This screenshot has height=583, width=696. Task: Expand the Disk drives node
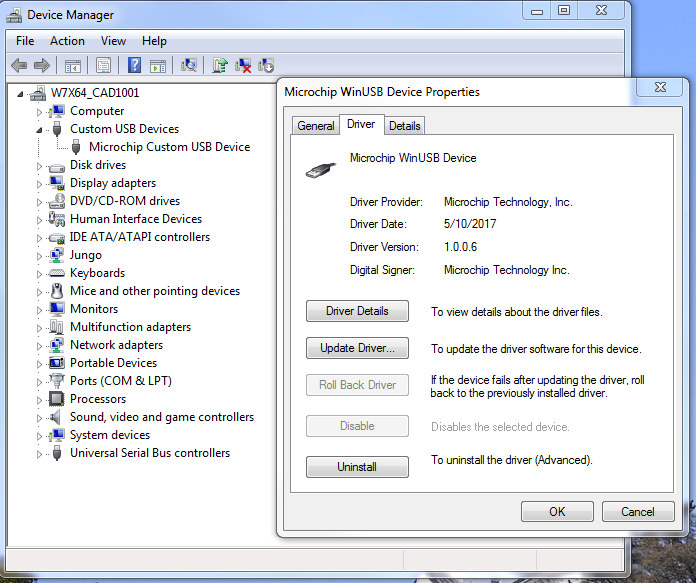click(x=40, y=166)
